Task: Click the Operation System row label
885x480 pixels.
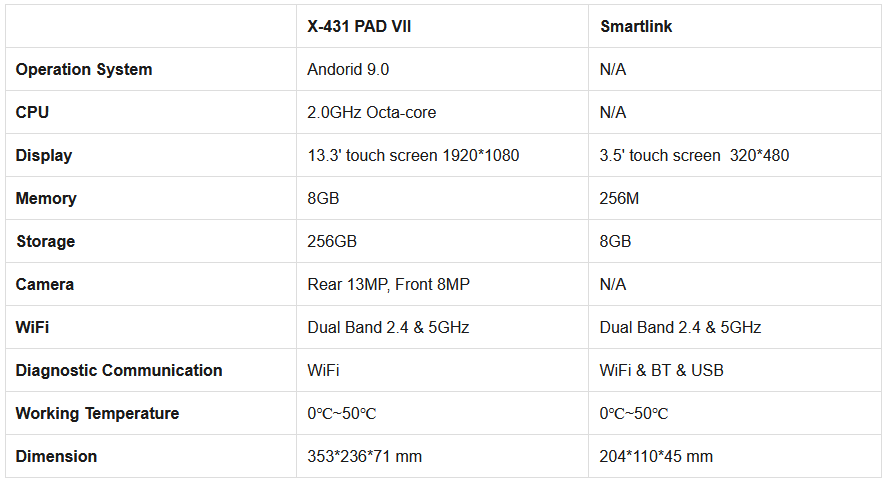Action: [84, 69]
